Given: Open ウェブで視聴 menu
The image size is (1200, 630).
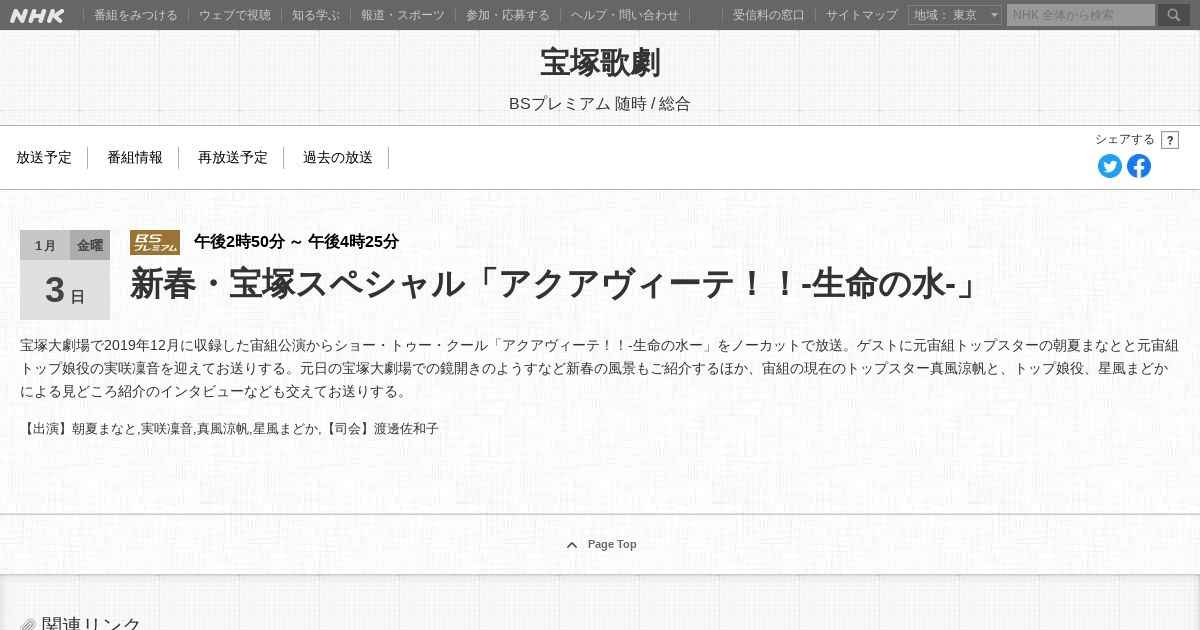Looking at the screenshot, I should [235, 15].
